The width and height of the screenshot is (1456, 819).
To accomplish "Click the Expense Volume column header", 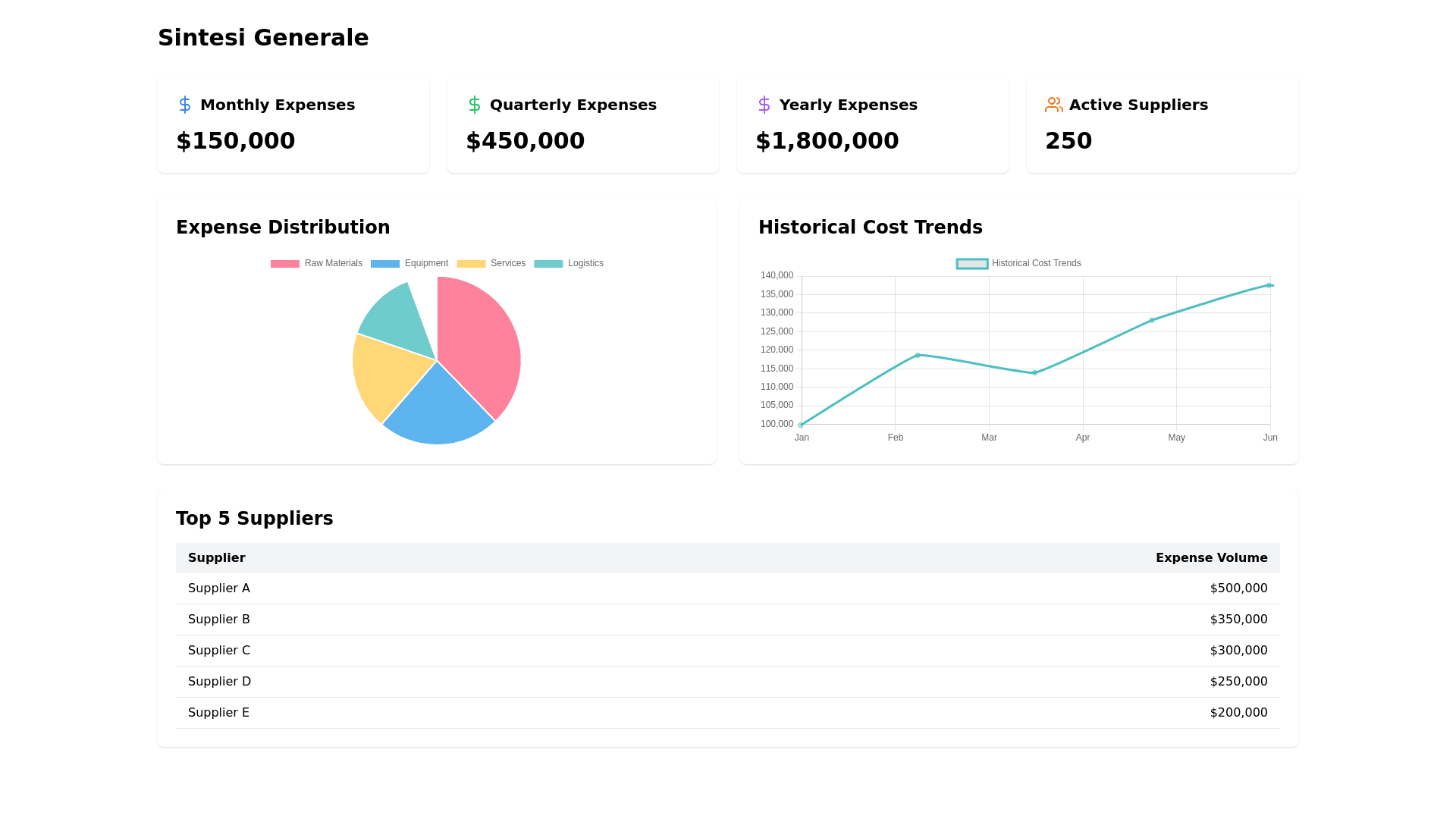I will click(1211, 558).
